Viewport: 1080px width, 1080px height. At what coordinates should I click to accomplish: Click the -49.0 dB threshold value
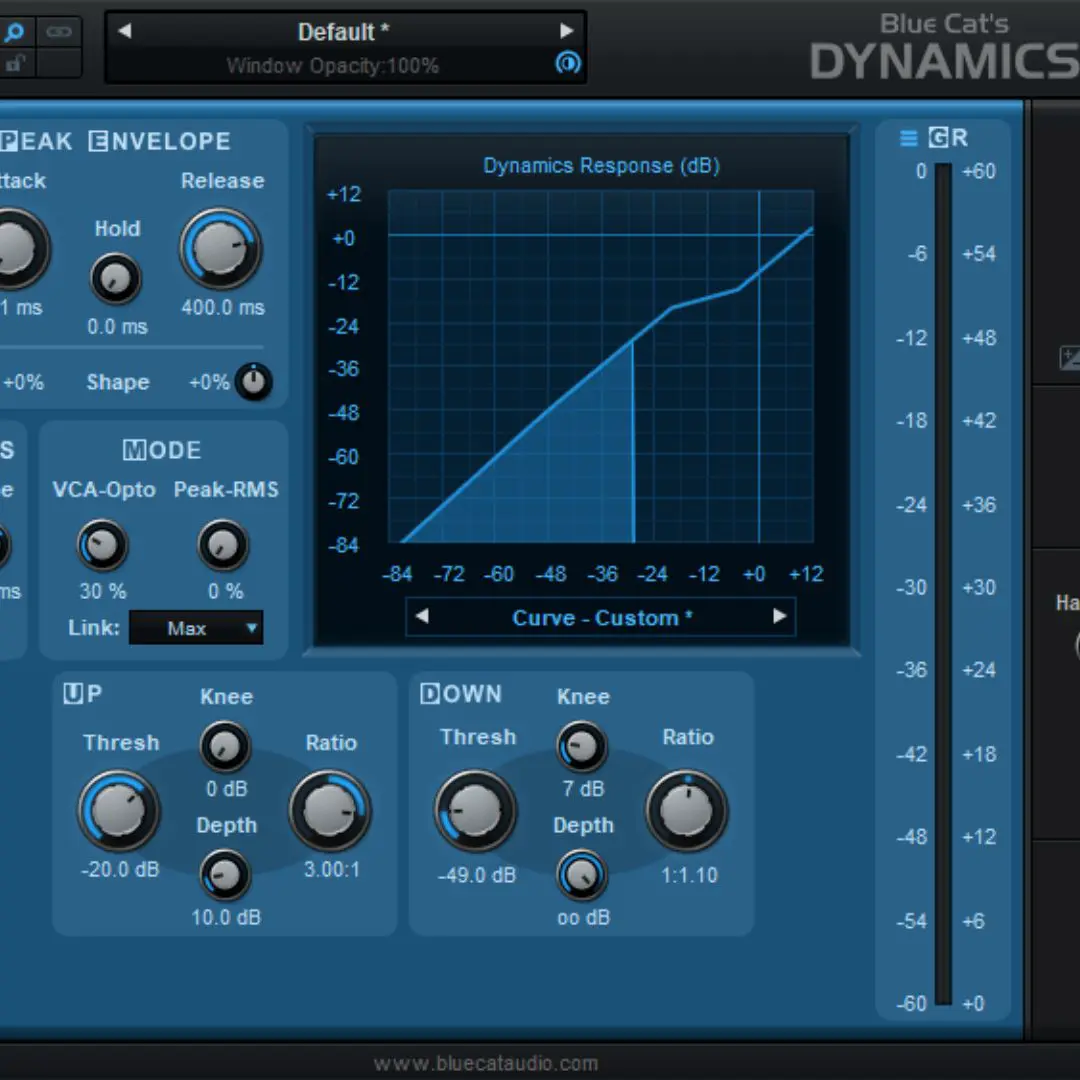coord(477,875)
